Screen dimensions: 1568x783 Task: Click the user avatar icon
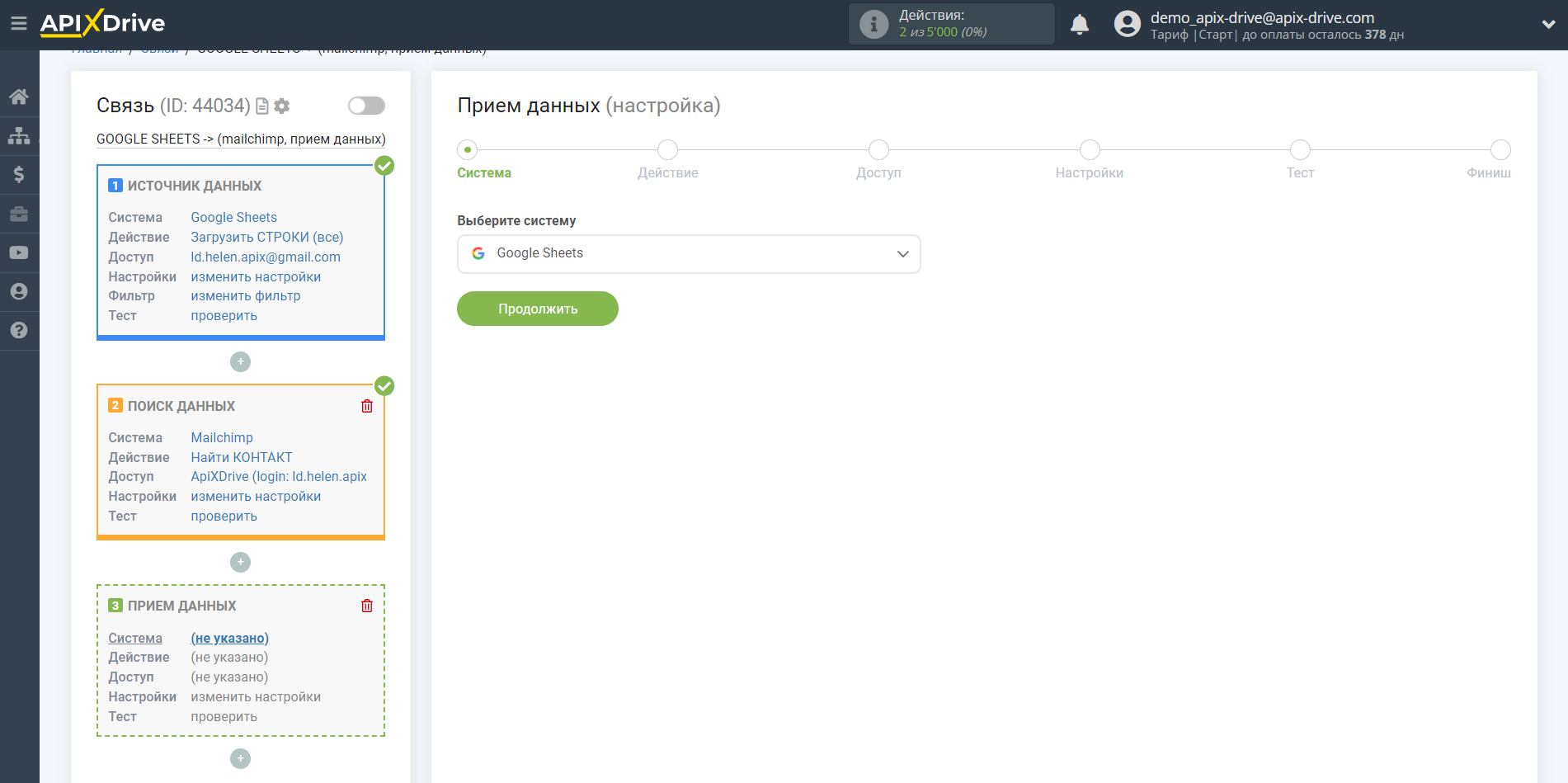(1127, 24)
